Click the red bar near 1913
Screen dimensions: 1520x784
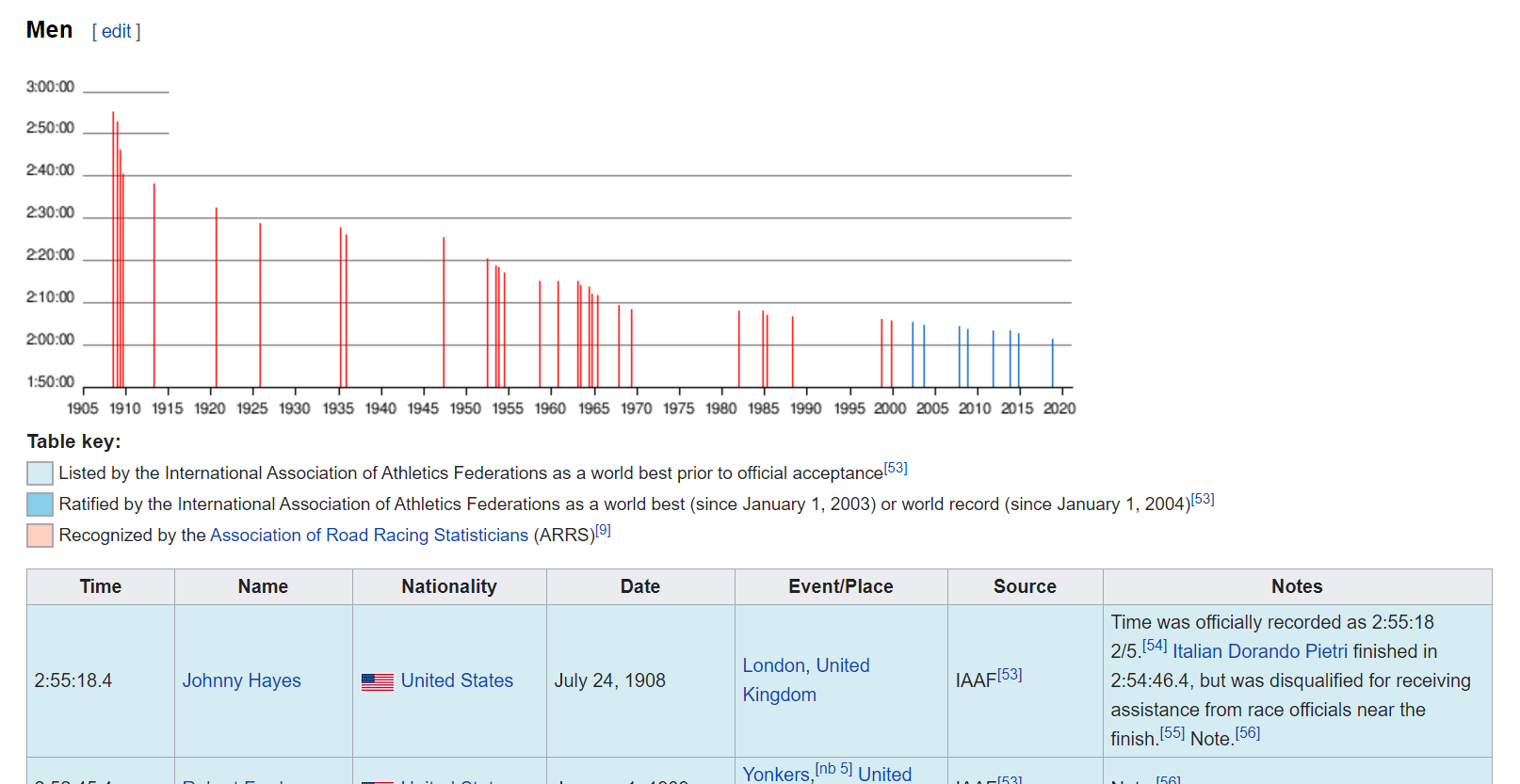coord(154,285)
